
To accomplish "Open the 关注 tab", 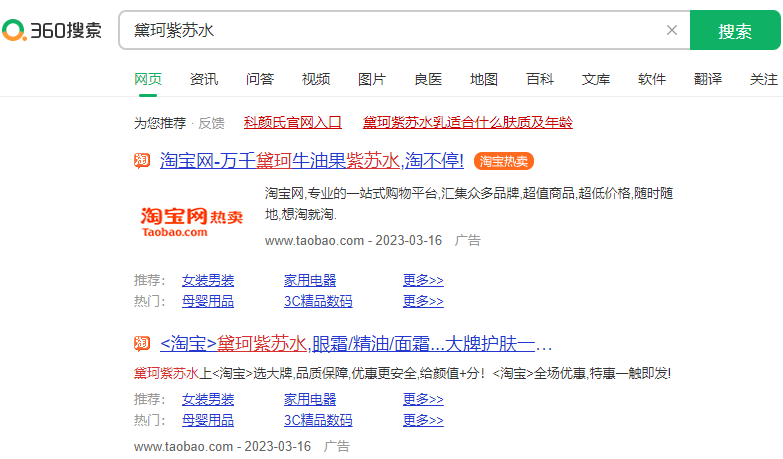I will click(764, 79).
